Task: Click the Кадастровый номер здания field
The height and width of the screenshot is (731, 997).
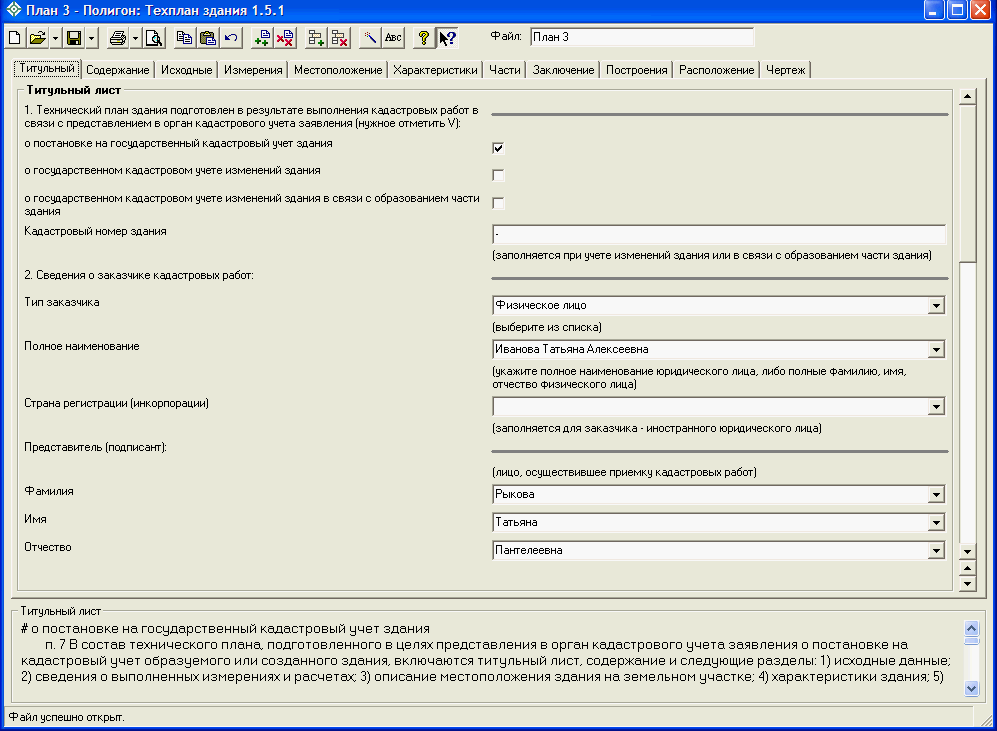Action: [719, 234]
